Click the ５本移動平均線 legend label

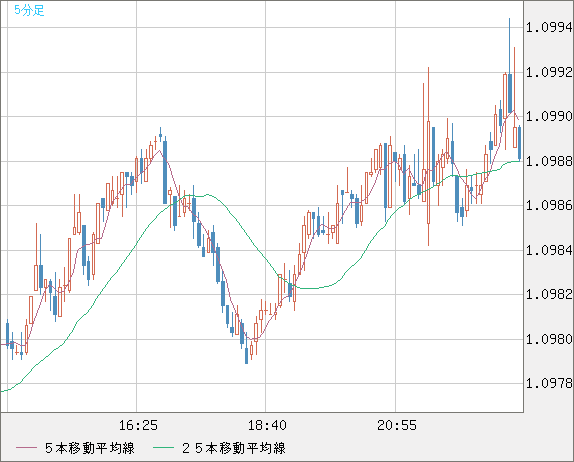90,448
